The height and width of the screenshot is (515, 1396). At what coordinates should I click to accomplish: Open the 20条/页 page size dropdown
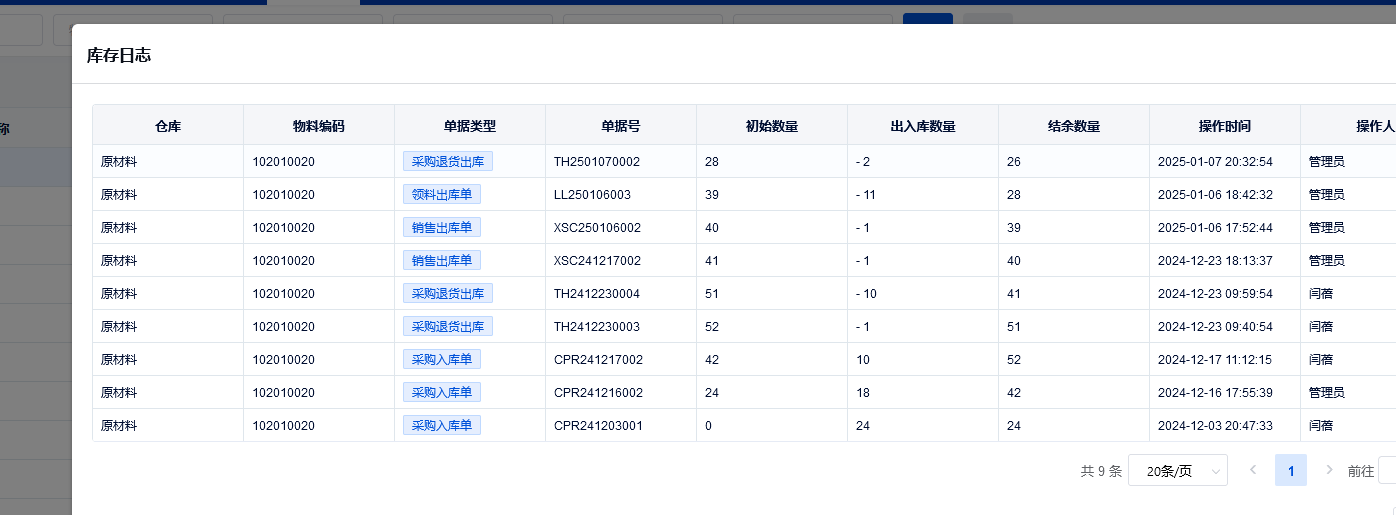click(1177, 471)
